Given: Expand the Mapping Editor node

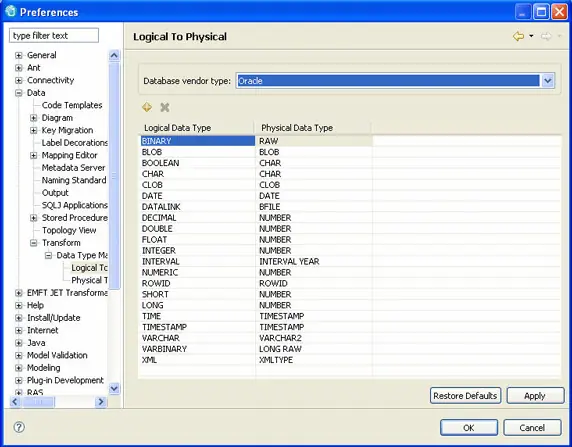Looking at the screenshot, I should [x=33, y=155].
